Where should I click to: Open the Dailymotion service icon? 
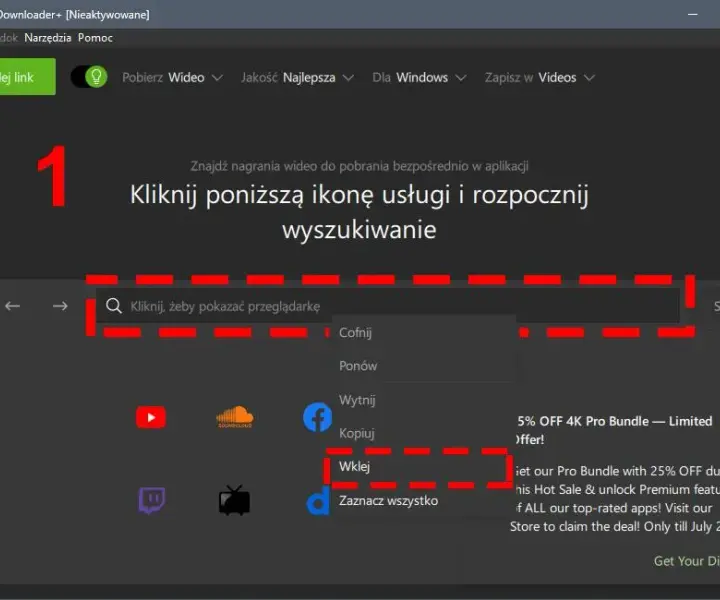318,501
